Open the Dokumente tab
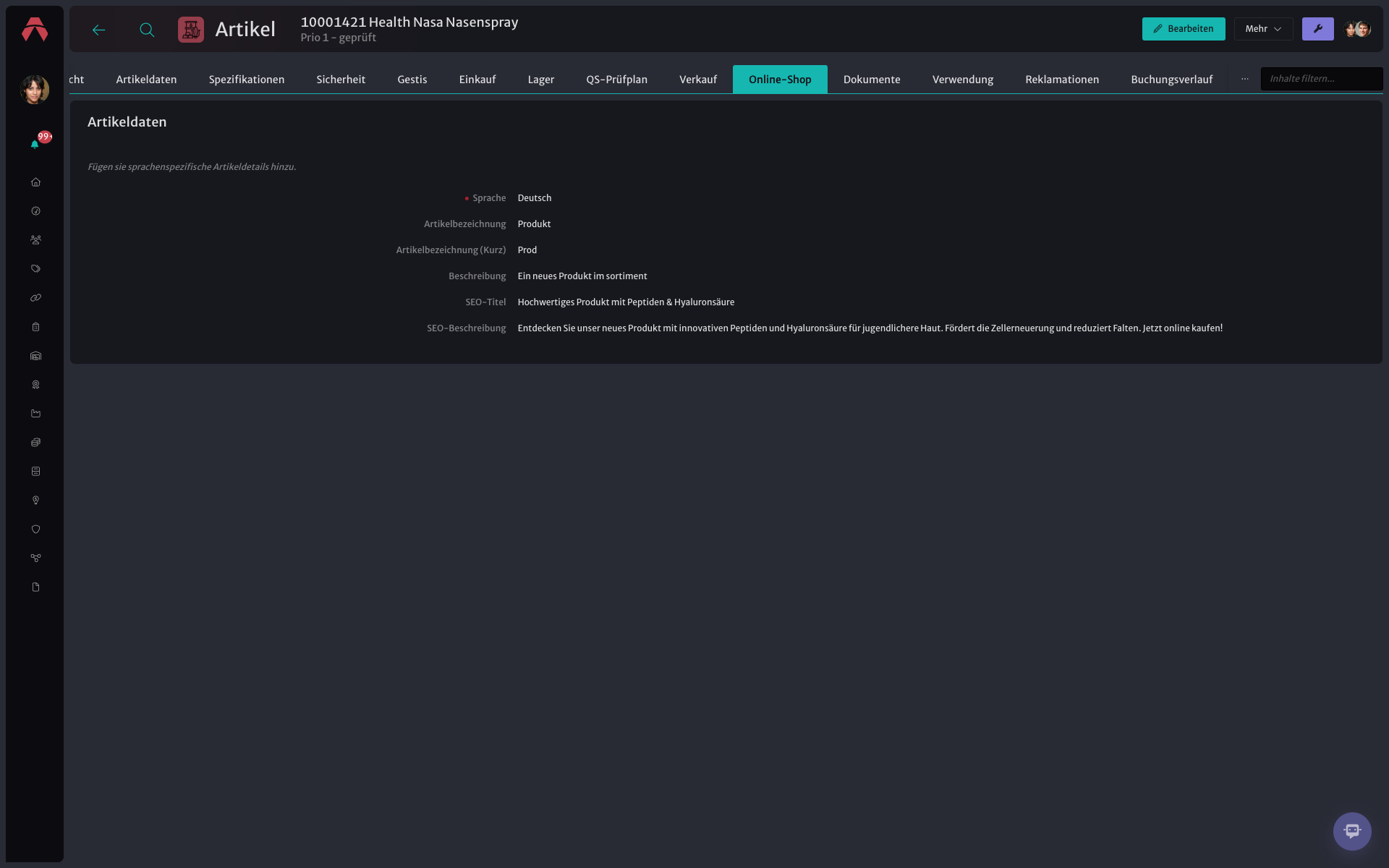The image size is (1389, 868). point(872,80)
